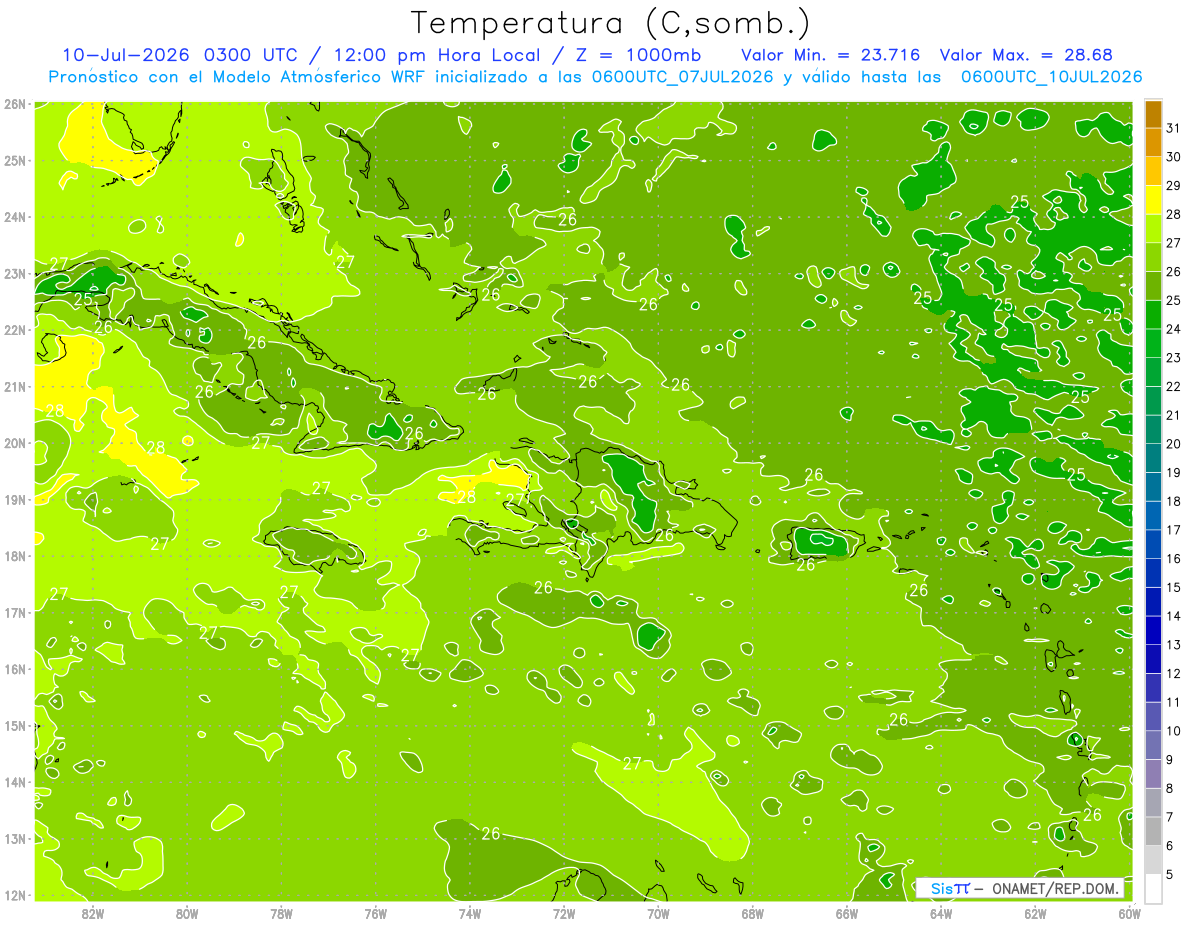Click the "21N" latitude label

(x=15, y=387)
